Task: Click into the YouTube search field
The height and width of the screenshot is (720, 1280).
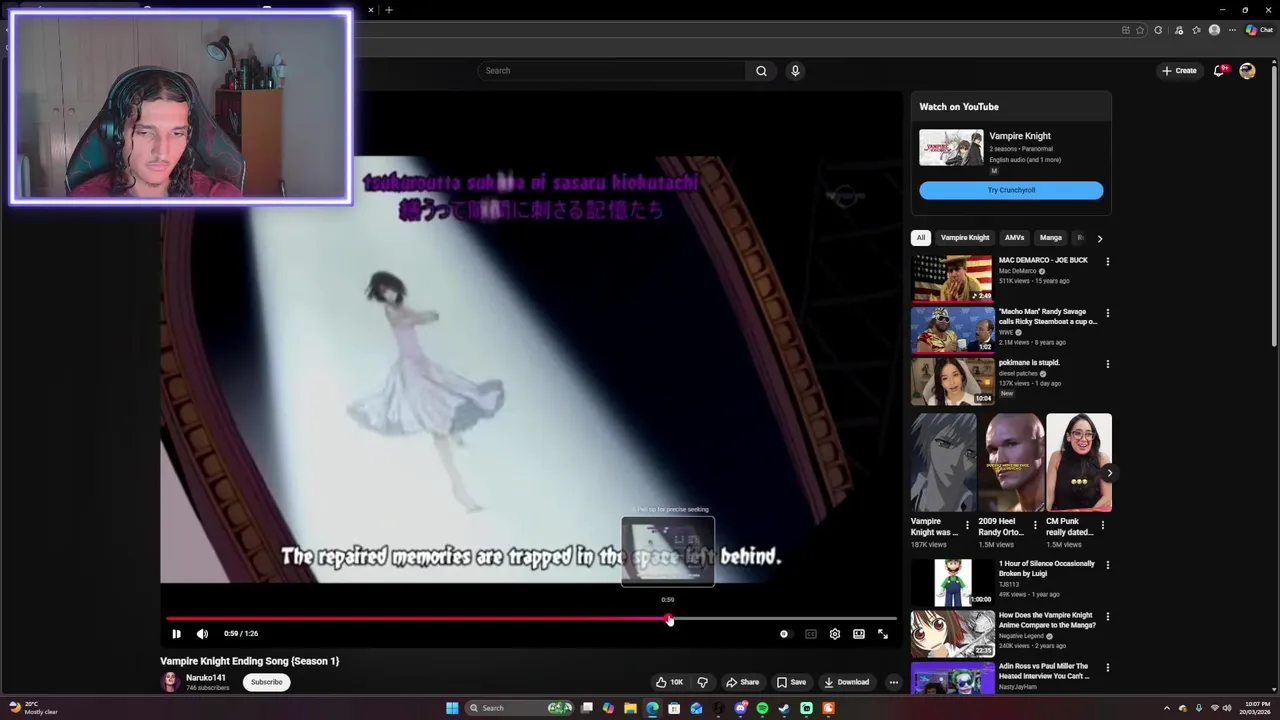Action: click(611, 71)
